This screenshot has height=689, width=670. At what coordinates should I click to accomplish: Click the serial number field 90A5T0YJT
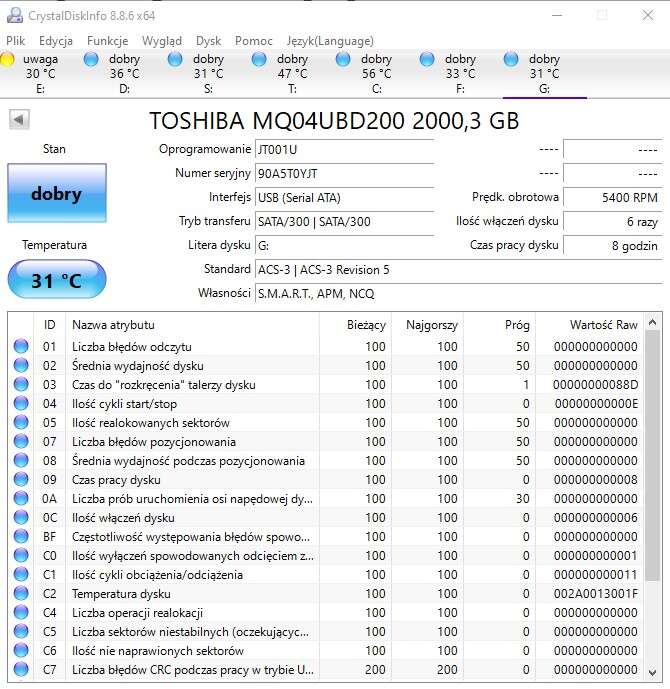click(344, 173)
